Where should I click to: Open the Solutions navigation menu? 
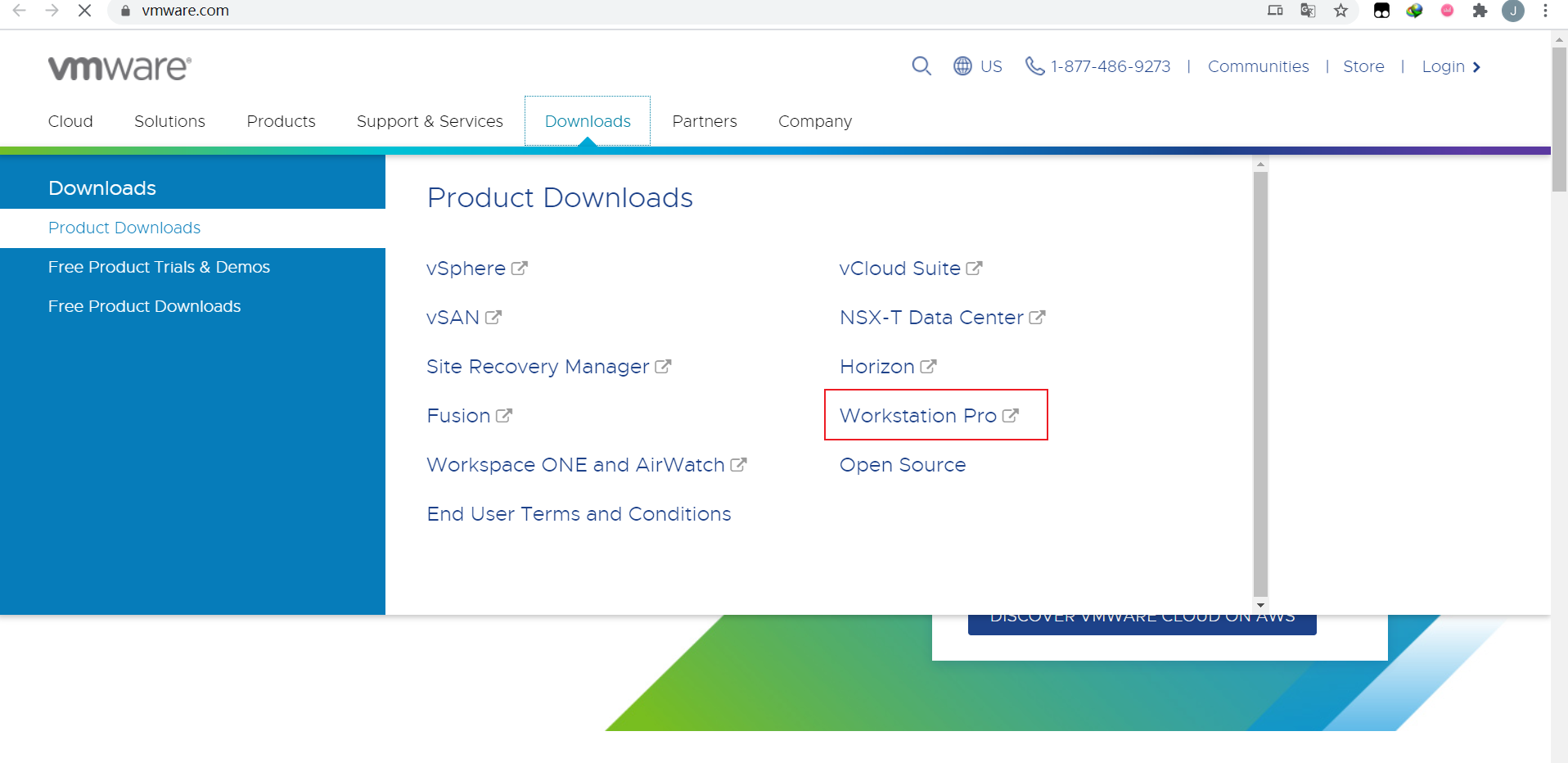(x=169, y=121)
